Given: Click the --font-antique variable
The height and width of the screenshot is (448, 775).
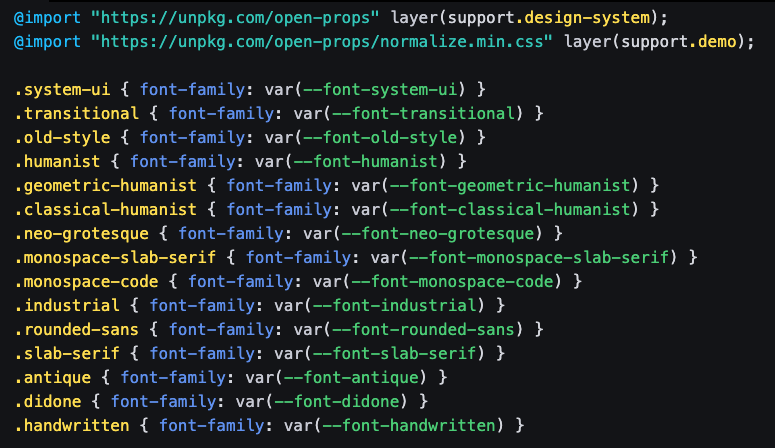Looking at the screenshot, I should (351, 378).
